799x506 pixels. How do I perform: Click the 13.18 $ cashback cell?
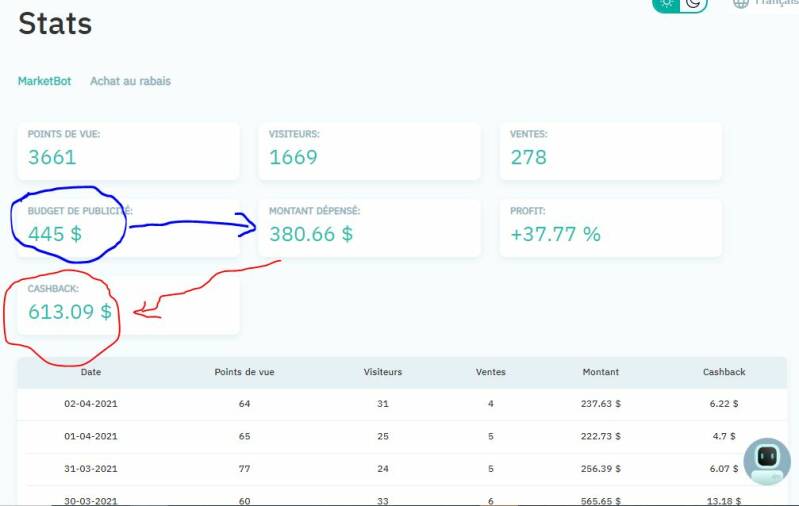[x=724, y=501]
